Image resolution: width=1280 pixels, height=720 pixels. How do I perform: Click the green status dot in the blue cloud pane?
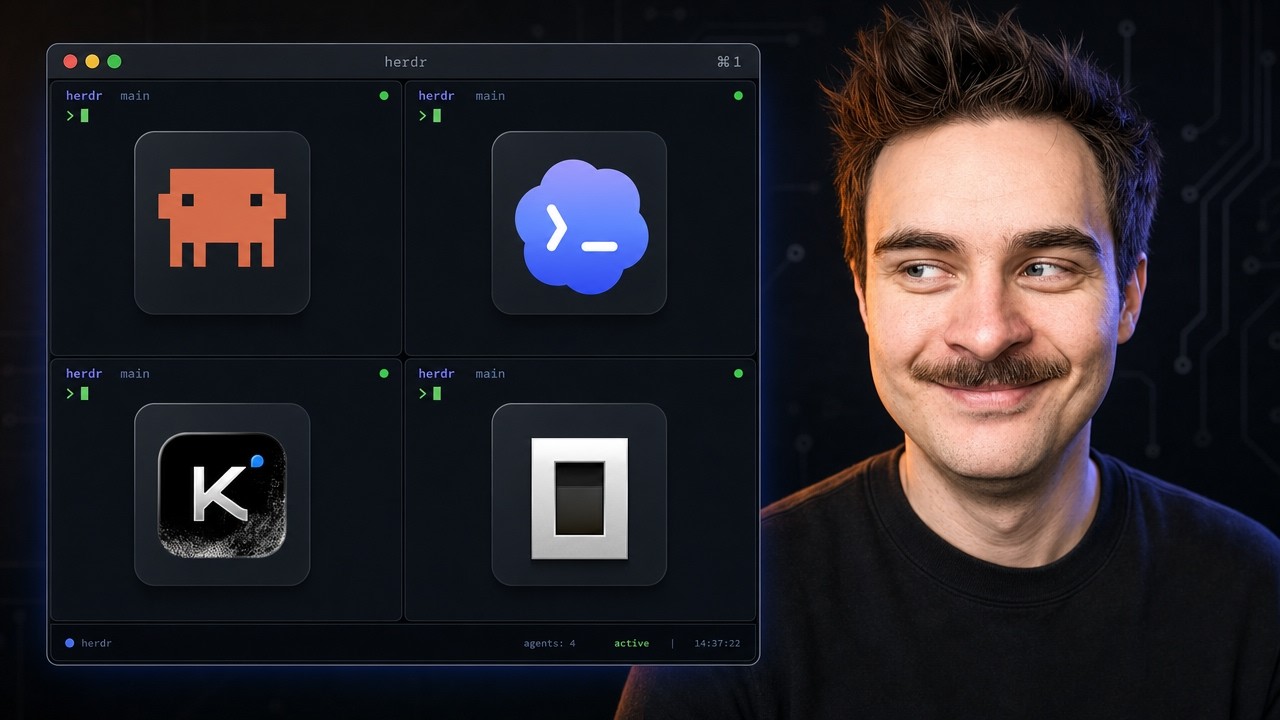pyautogui.click(x=738, y=96)
